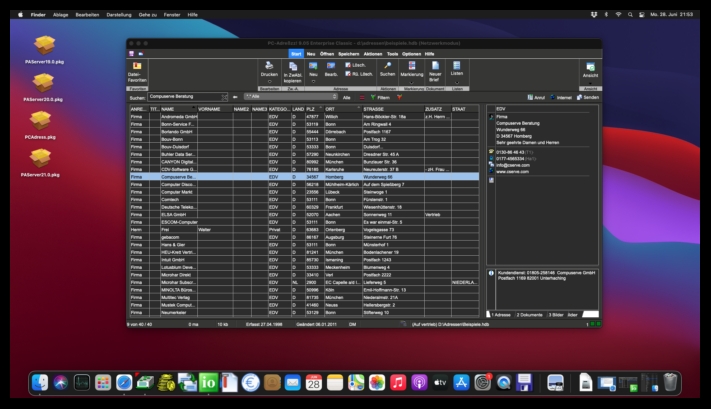Click the purple quick-access toolbar icon

click(x=131, y=54)
